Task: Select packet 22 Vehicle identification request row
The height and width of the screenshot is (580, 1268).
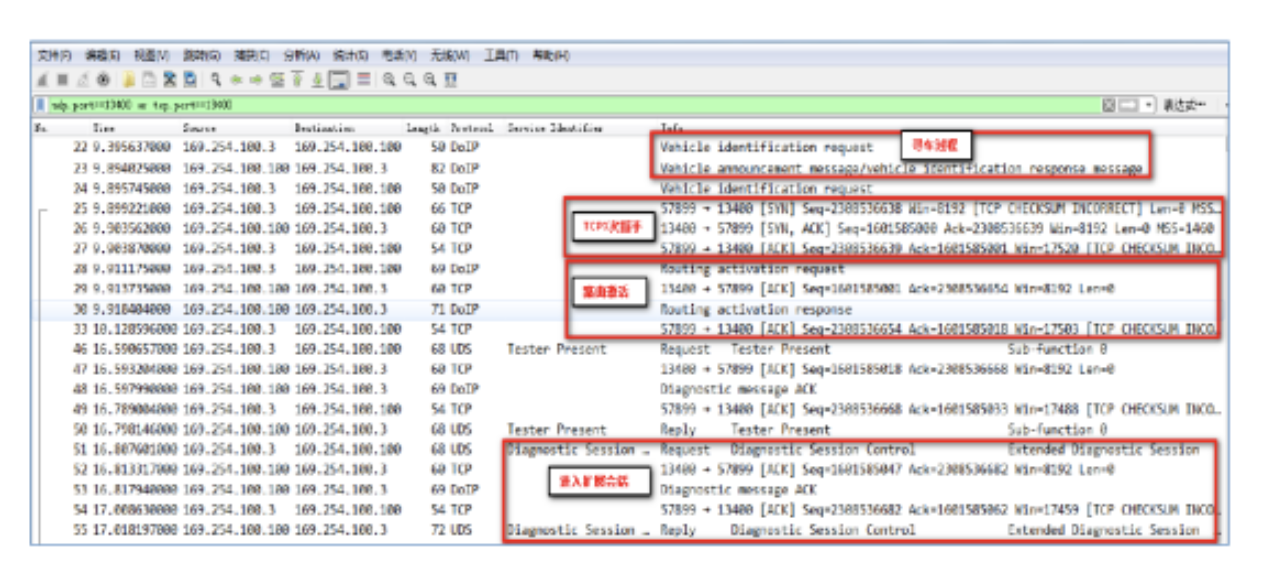Action: pyautogui.click(x=630, y=147)
